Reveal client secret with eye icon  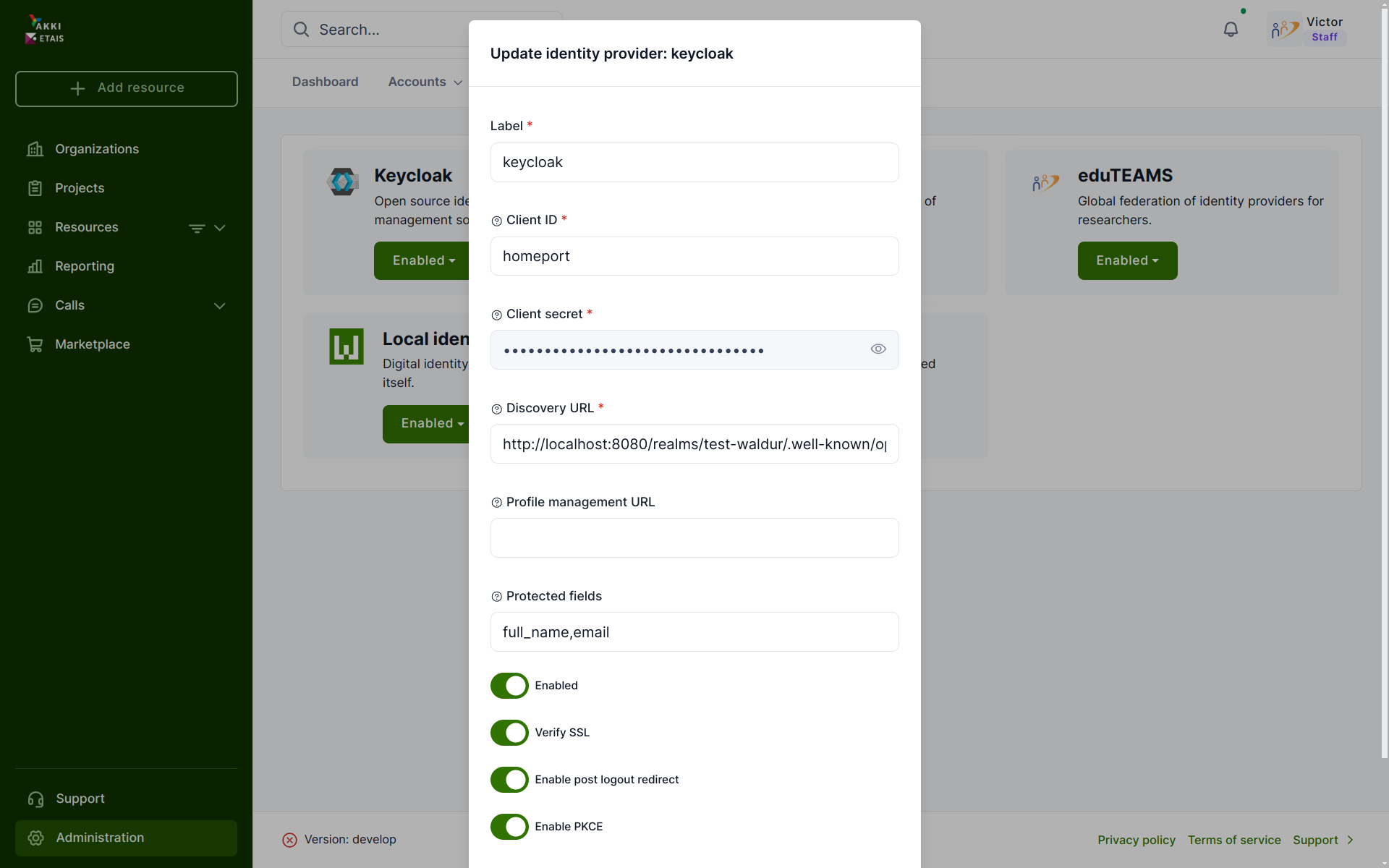(x=878, y=349)
